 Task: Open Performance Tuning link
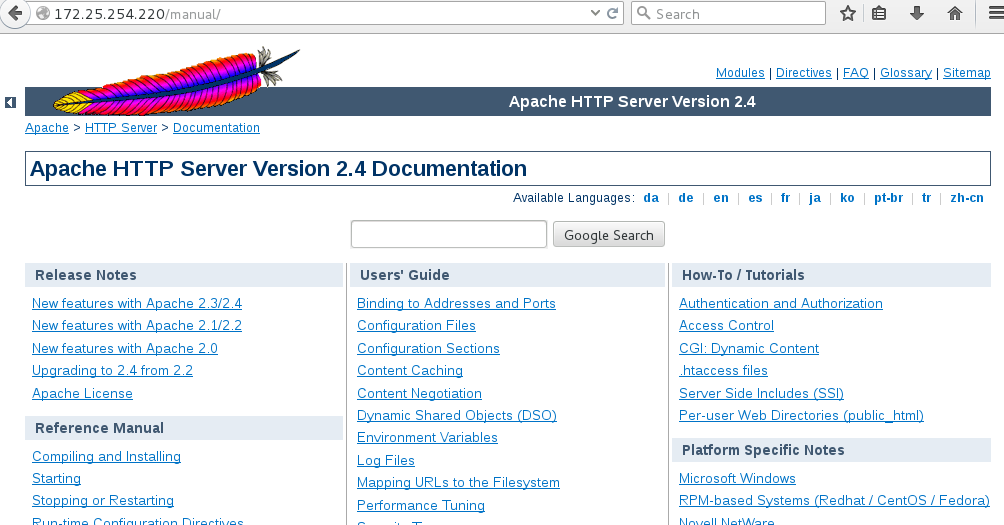[x=421, y=505]
